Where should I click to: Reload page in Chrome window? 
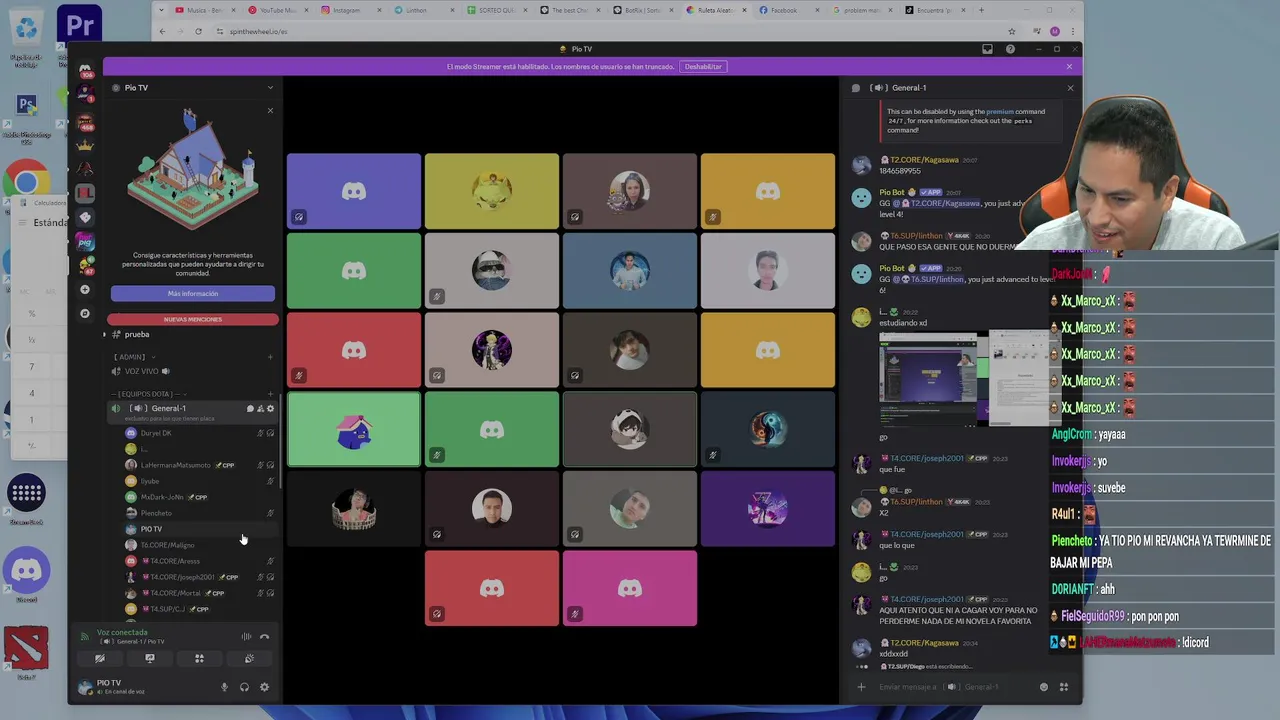198,31
